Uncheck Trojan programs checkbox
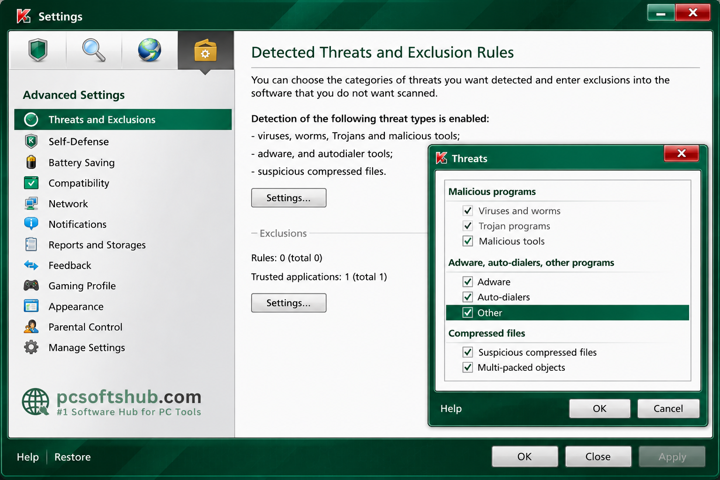The width and height of the screenshot is (720, 480). coord(468,226)
